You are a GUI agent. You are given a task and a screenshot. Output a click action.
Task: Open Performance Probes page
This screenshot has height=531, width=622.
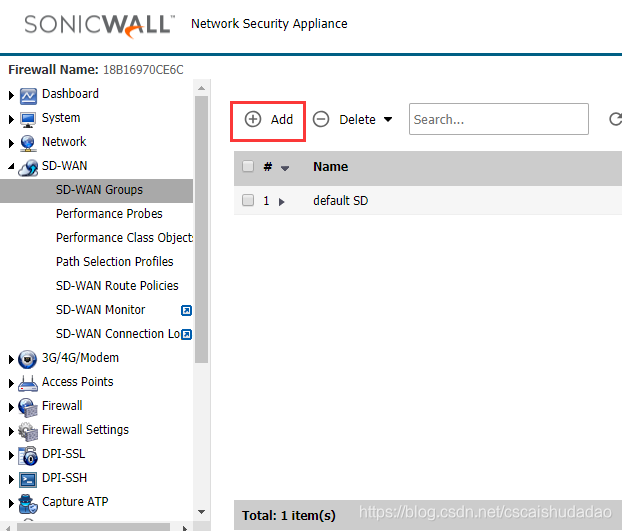click(x=109, y=214)
